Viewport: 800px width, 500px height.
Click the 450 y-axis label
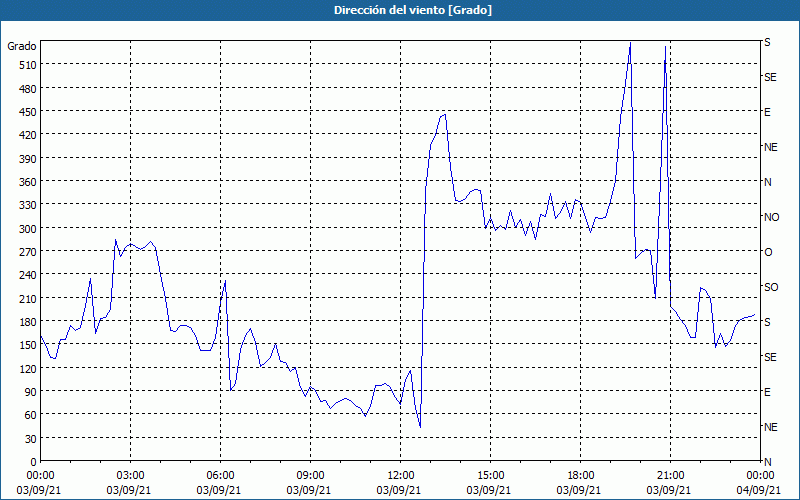click(28, 112)
